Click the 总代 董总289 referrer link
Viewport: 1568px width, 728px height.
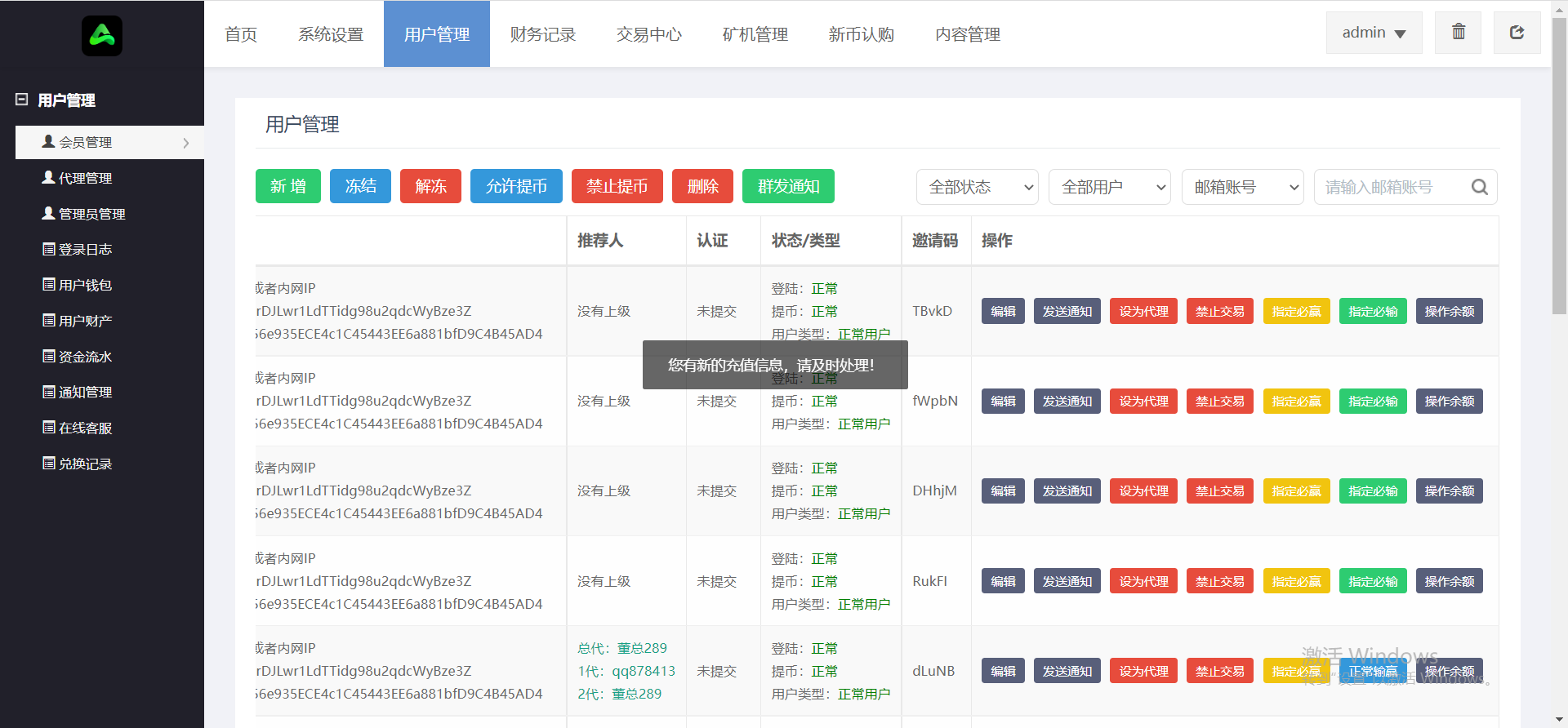pyautogui.click(x=622, y=648)
